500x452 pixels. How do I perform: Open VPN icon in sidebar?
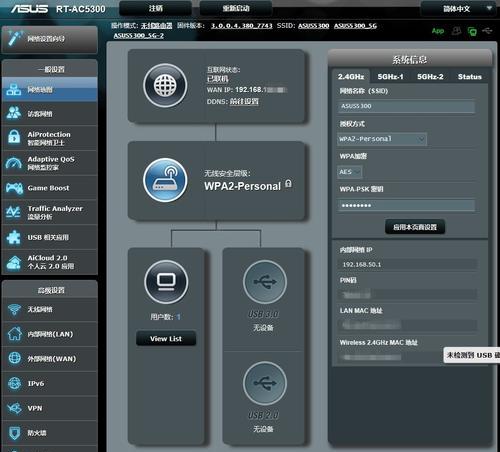point(14,408)
